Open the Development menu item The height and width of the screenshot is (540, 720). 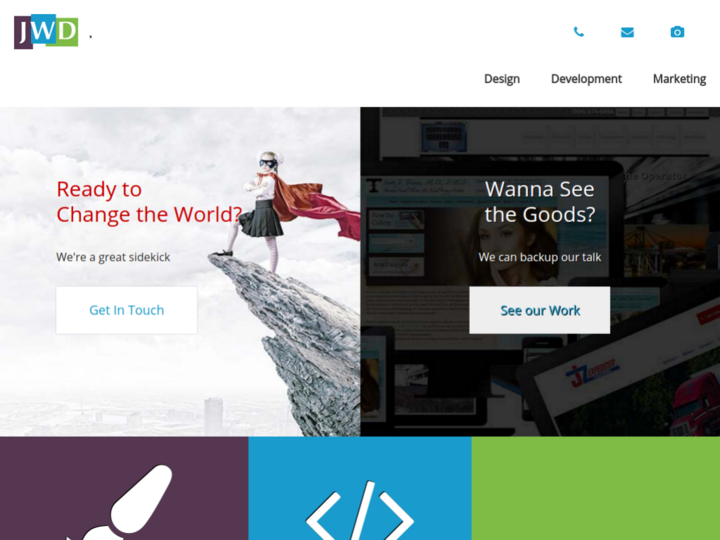tap(586, 79)
